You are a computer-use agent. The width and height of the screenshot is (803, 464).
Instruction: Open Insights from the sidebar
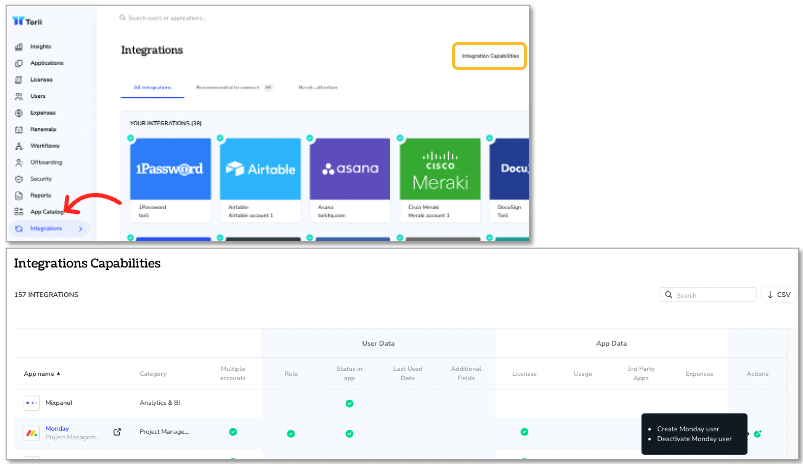(40, 47)
